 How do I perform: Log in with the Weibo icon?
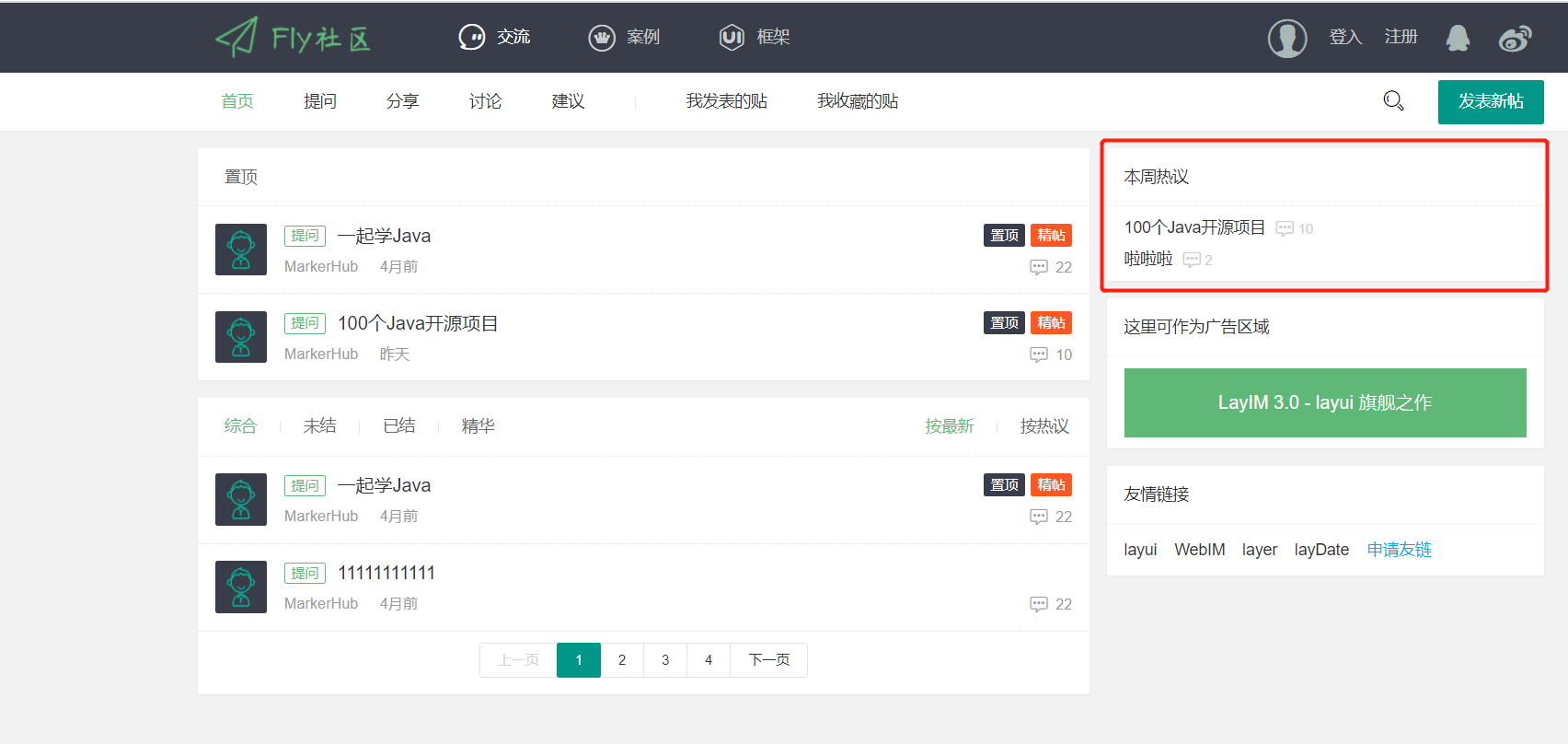(x=1515, y=38)
